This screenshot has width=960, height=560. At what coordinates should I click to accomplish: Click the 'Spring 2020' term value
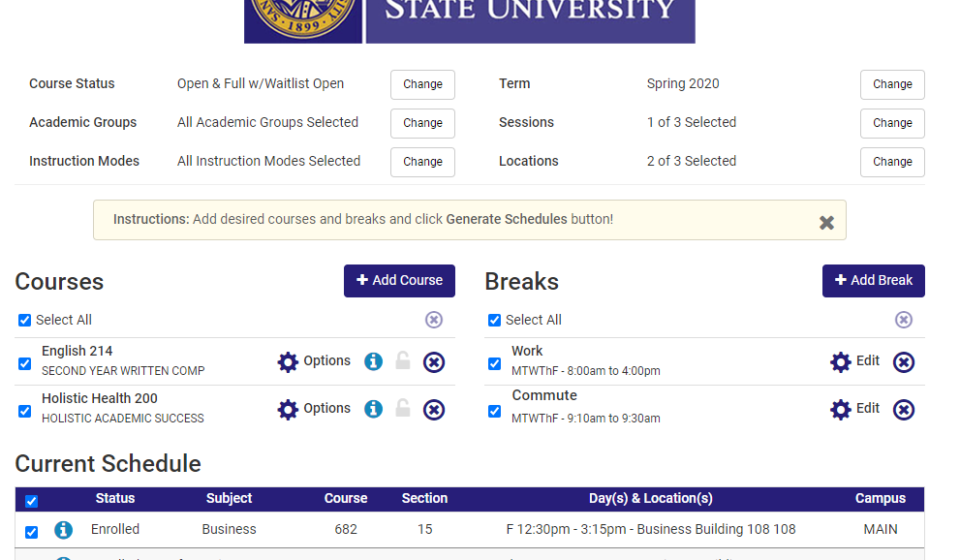(x=683, y=83)
